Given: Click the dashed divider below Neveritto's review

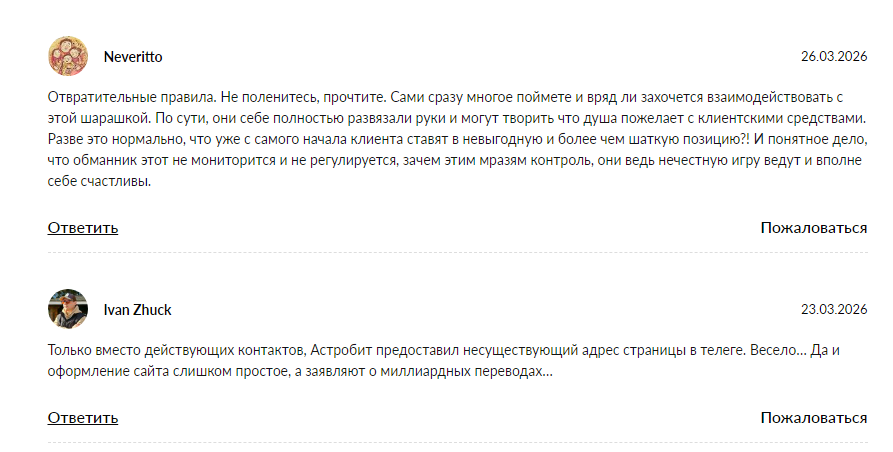Looking at the screenshot, I should click(457, 253).
